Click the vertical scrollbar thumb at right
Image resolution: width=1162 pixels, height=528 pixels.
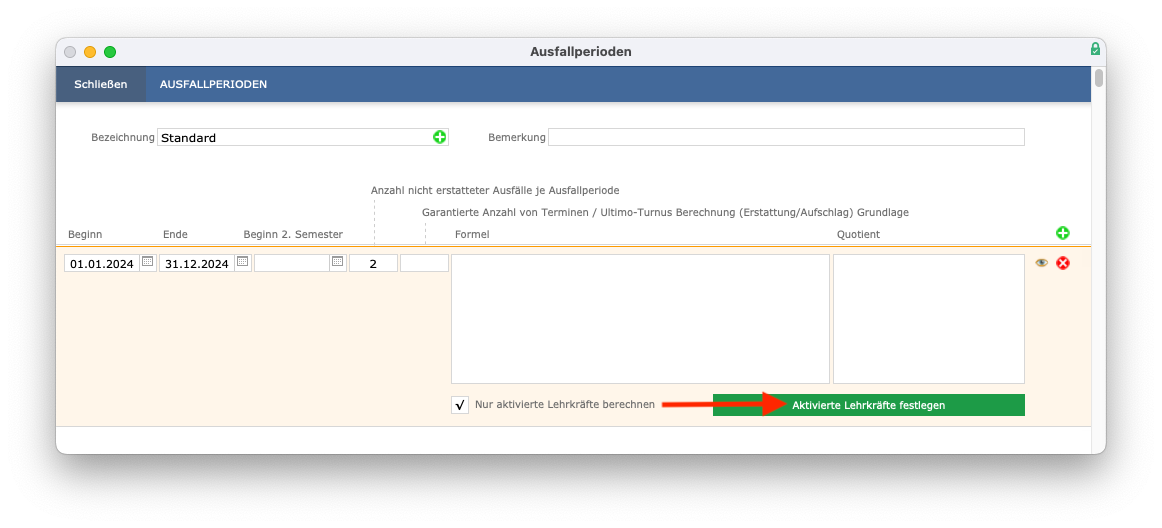[x=1099, y=78]
